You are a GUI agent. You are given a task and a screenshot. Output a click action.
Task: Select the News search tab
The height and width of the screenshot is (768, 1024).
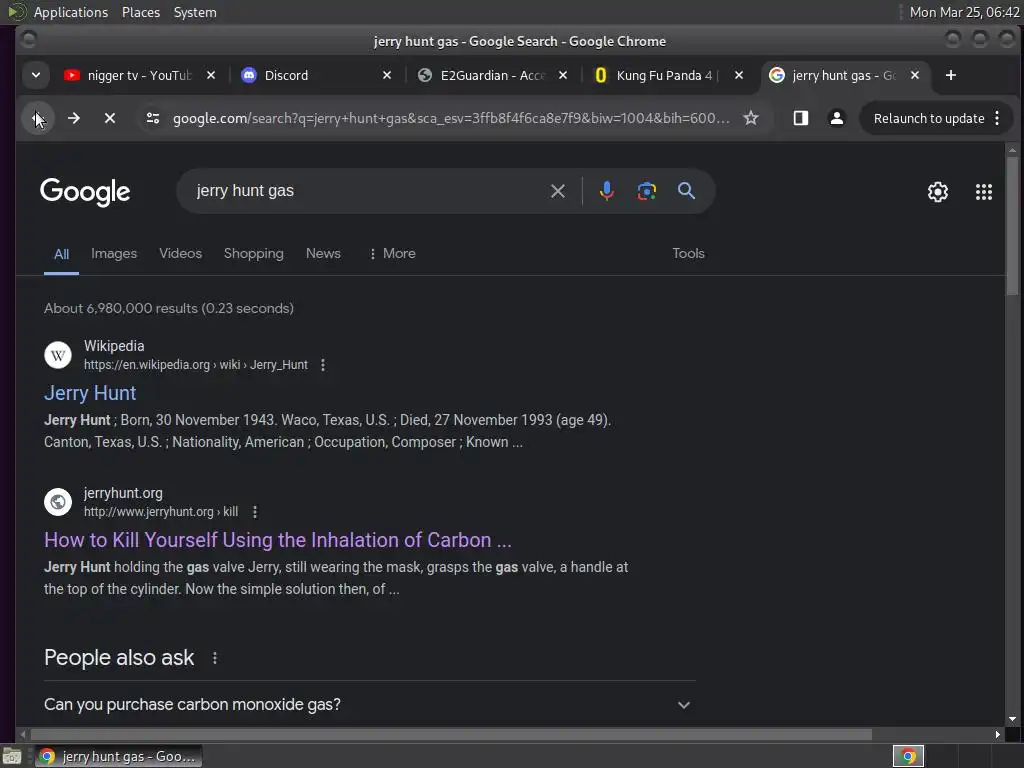click(323, 253)
